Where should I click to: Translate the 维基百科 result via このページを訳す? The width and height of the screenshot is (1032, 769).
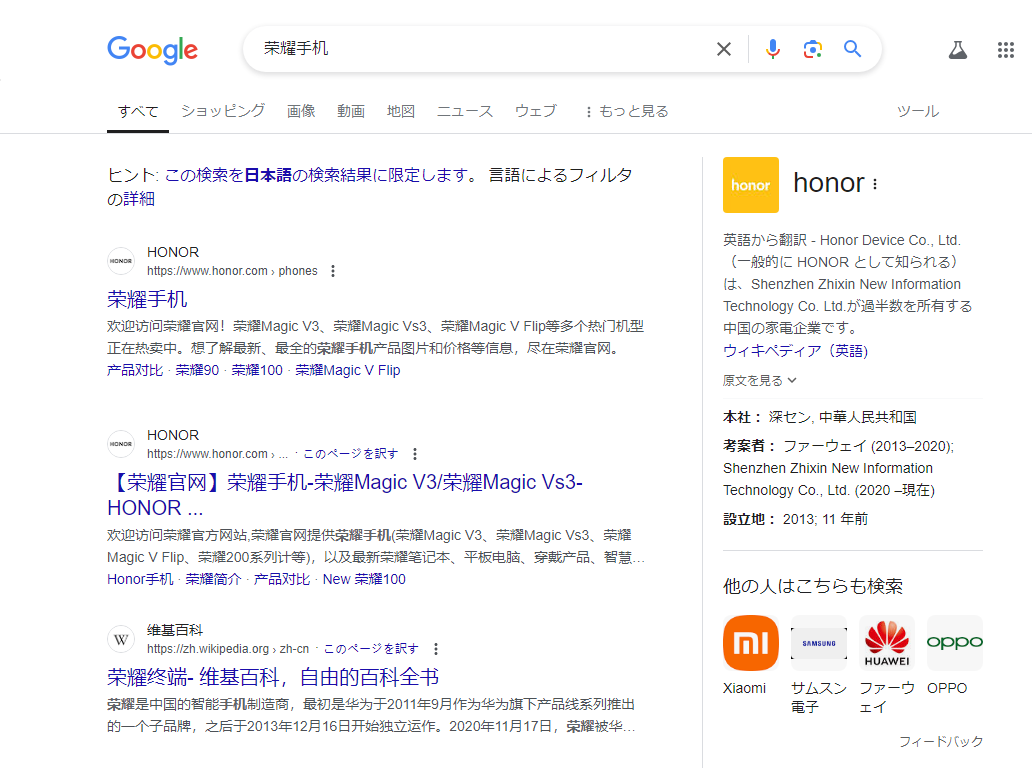click(371, 649)
